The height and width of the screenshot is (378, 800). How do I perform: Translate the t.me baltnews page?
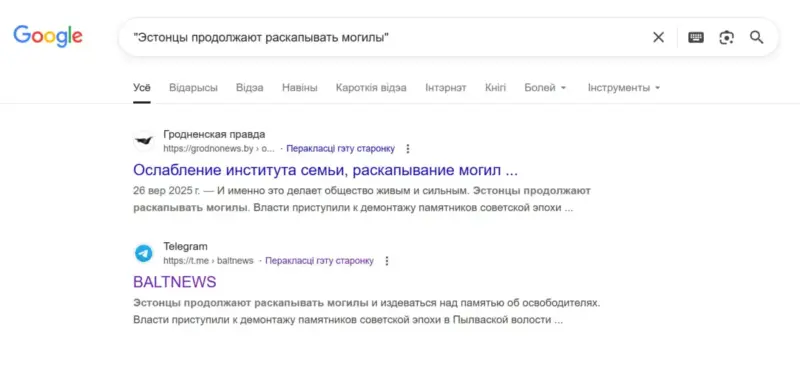[x=319, y=261]
